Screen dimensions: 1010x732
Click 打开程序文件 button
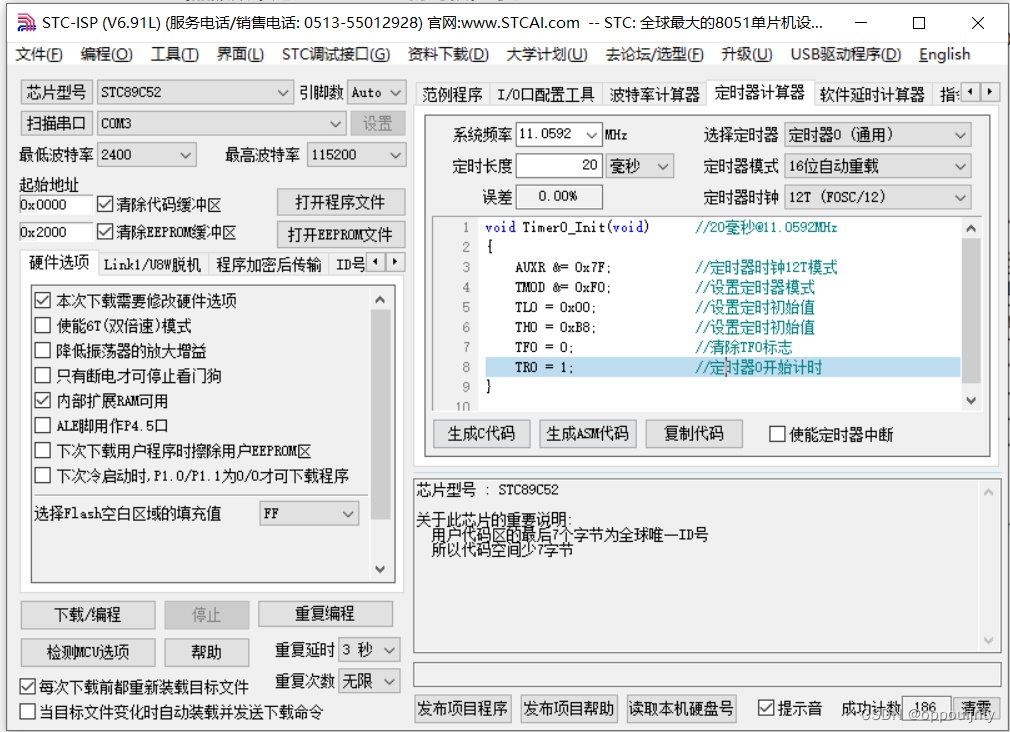pos(340,202)
